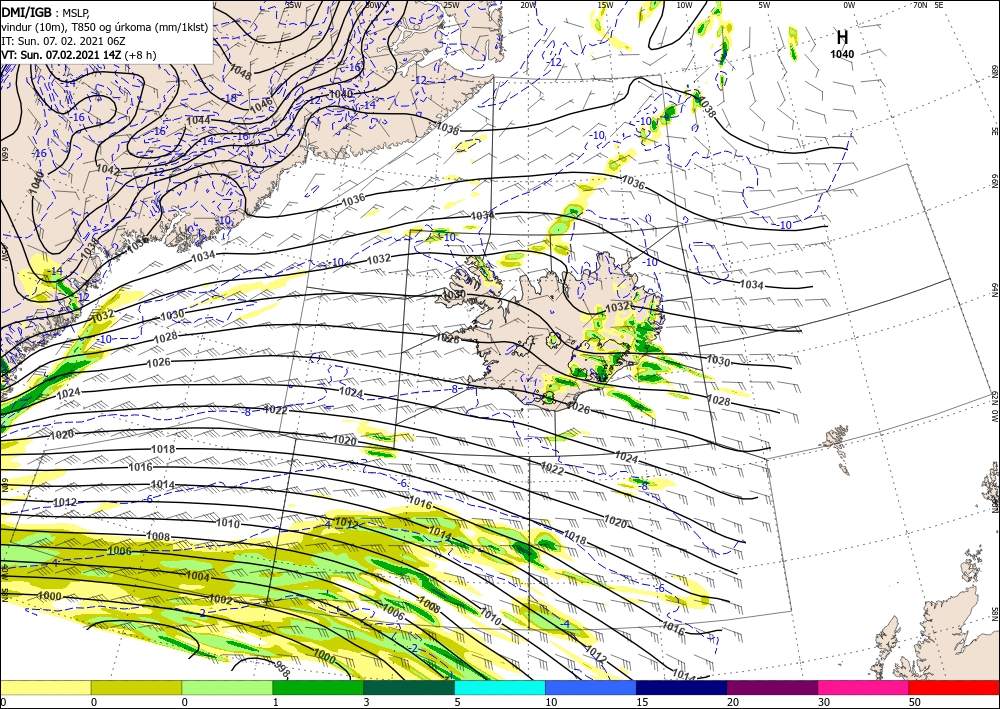Image resolution: width=1000 pixels, height=709 pixels.
Task: Click the 1048 isobar label
Action: [239, 73]
